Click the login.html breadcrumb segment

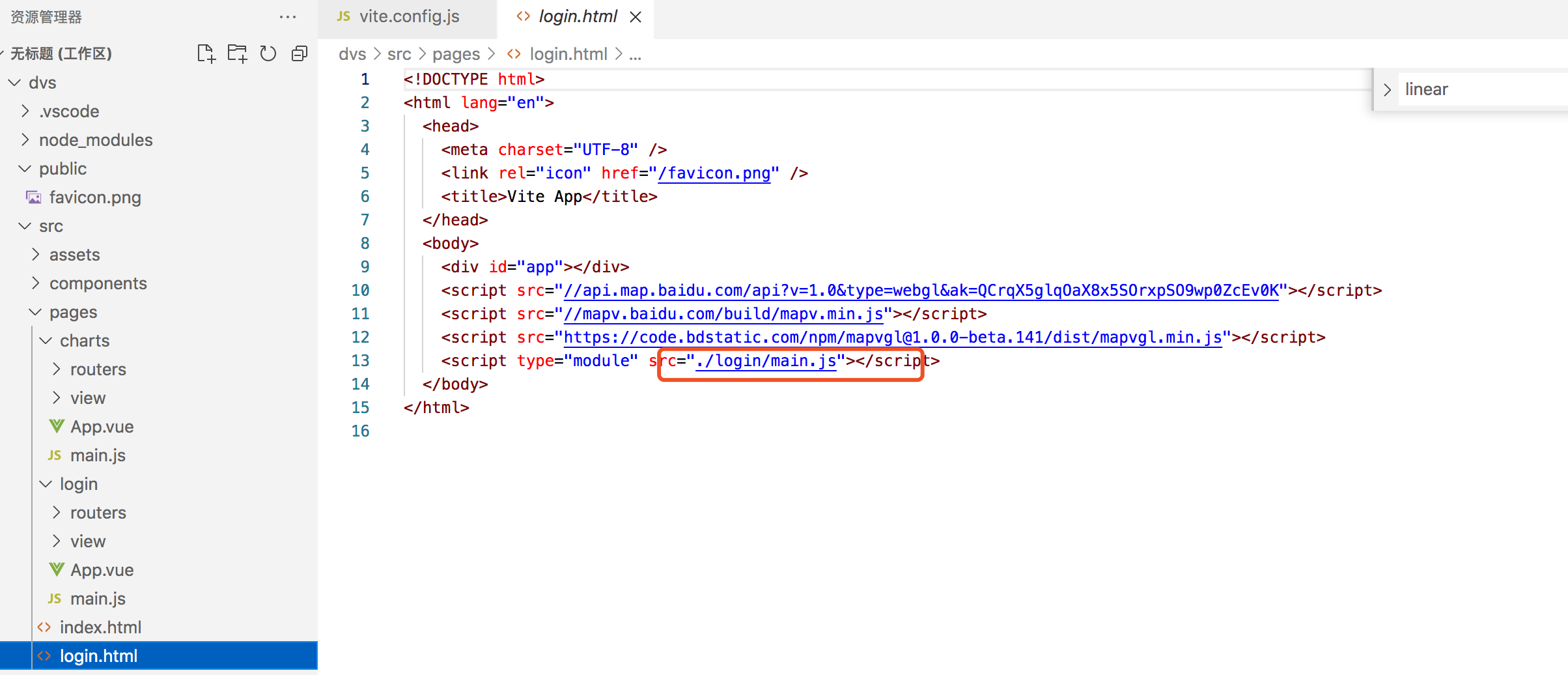(568, 54)
